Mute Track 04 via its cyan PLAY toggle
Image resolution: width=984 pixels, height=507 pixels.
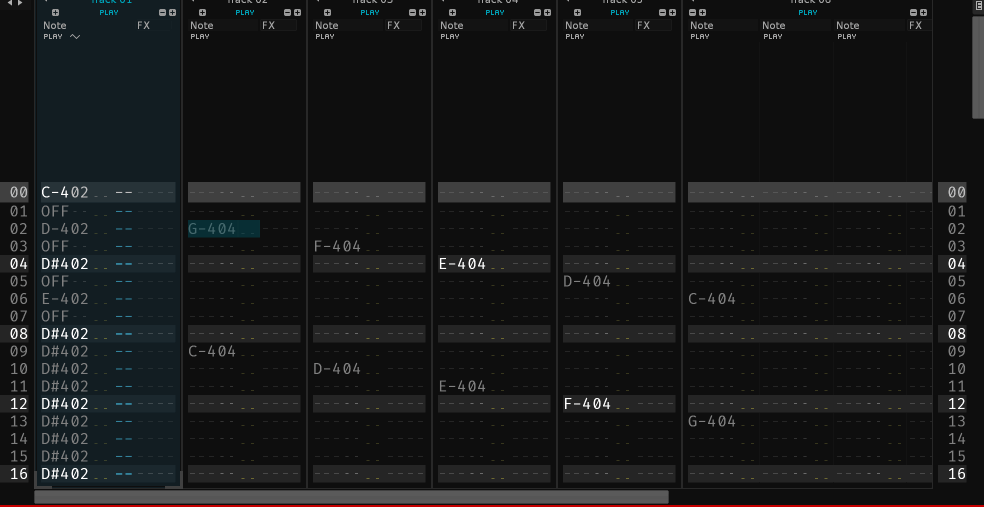[x=495, y=13]
